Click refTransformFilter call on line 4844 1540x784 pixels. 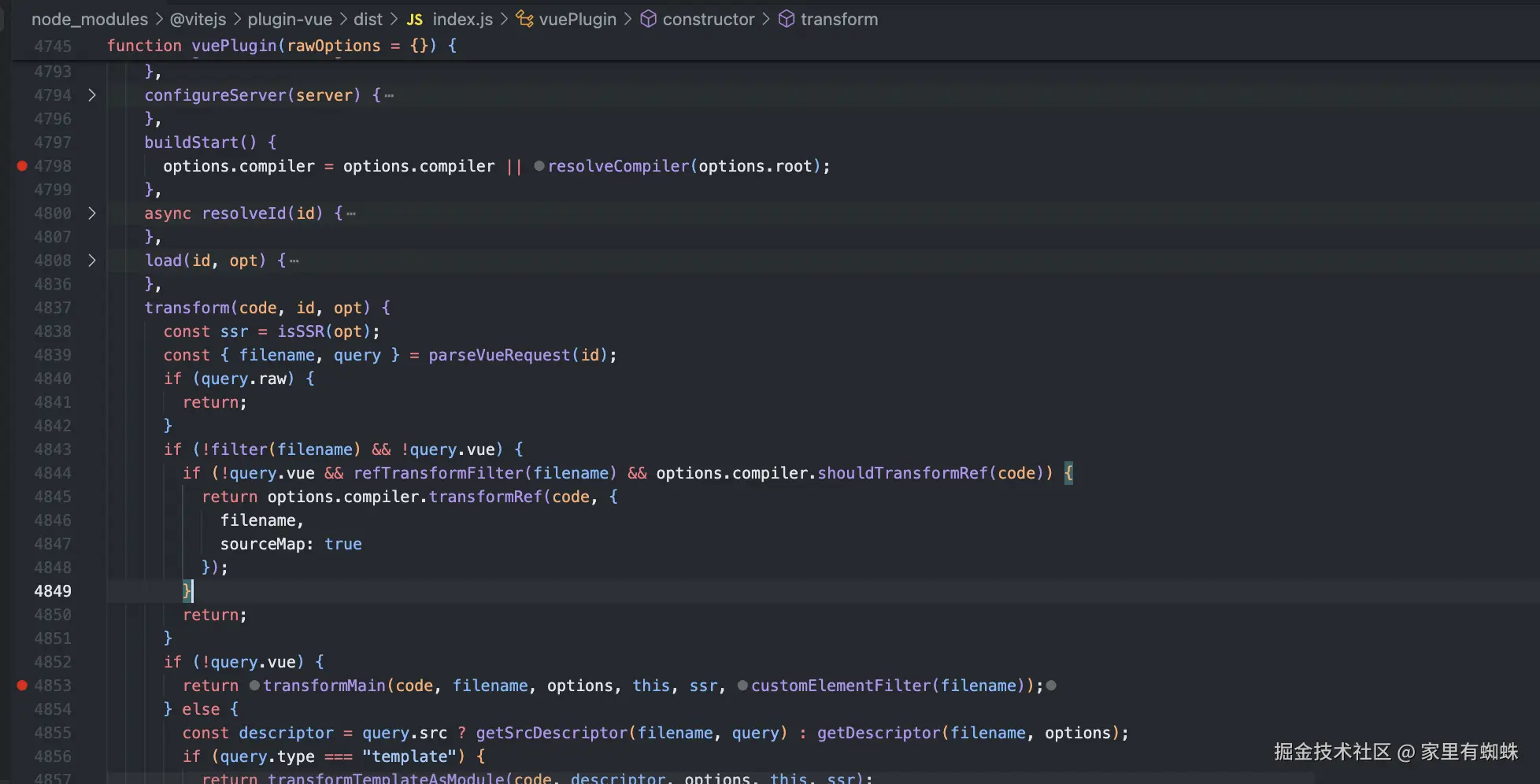[439, 473]
